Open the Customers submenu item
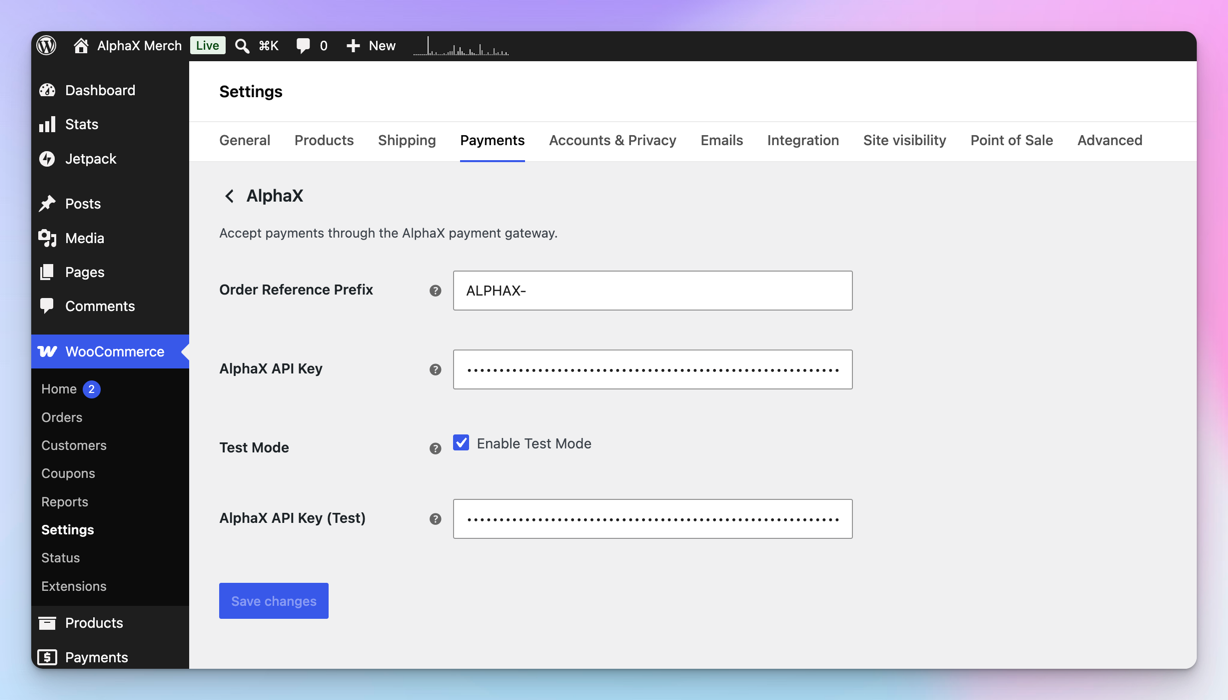 [74, 445]
